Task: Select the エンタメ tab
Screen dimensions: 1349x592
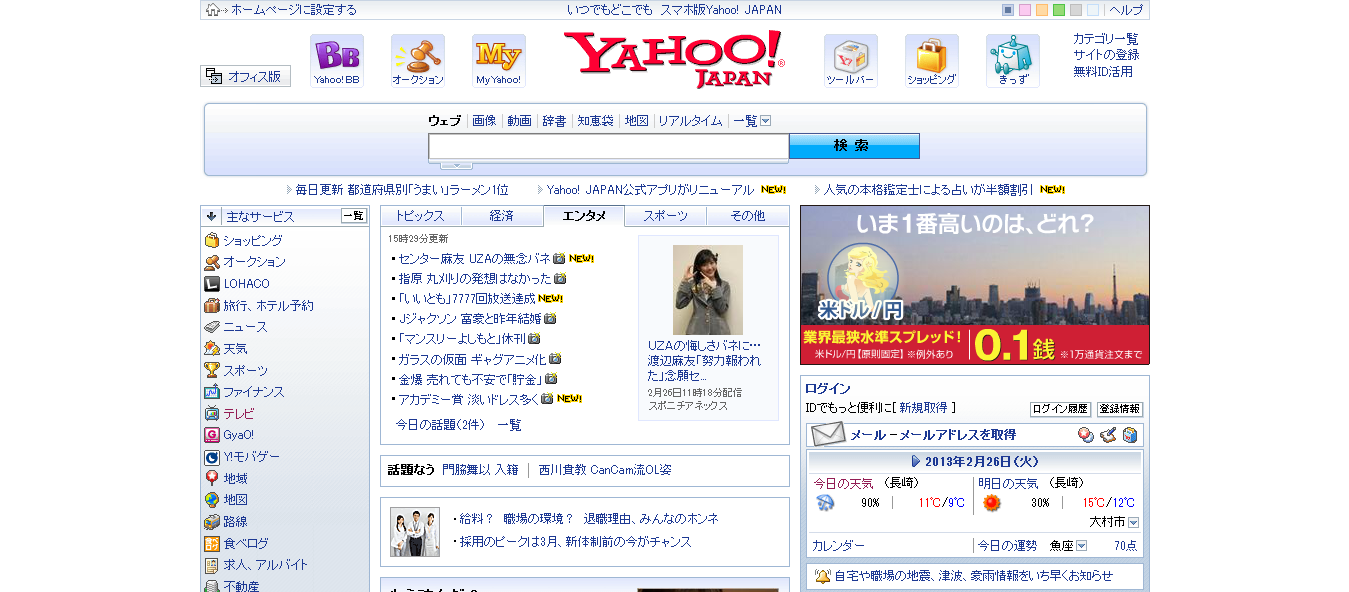Action: pyautogui.click(x=584, y=216)
